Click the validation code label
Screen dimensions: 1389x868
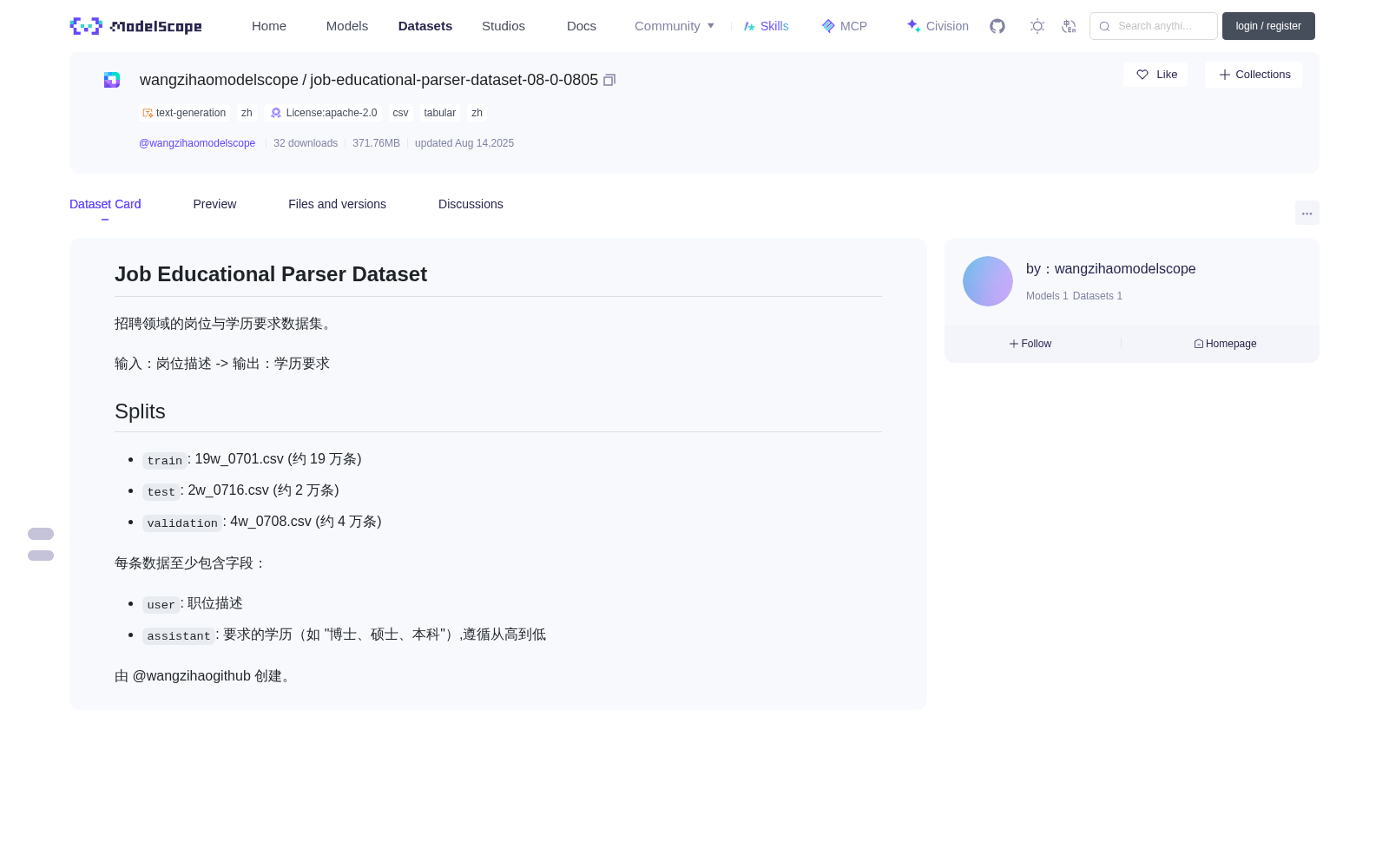pos(182,523)
